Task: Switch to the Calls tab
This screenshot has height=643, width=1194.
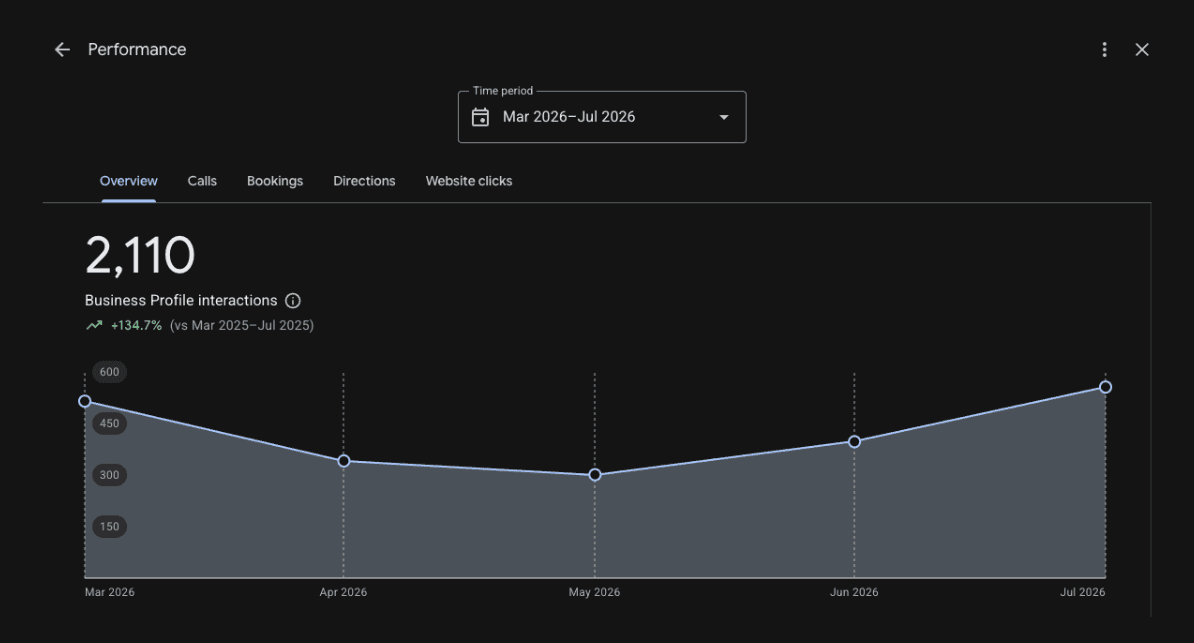Action: pyautogui.click(x=203, y=181)
